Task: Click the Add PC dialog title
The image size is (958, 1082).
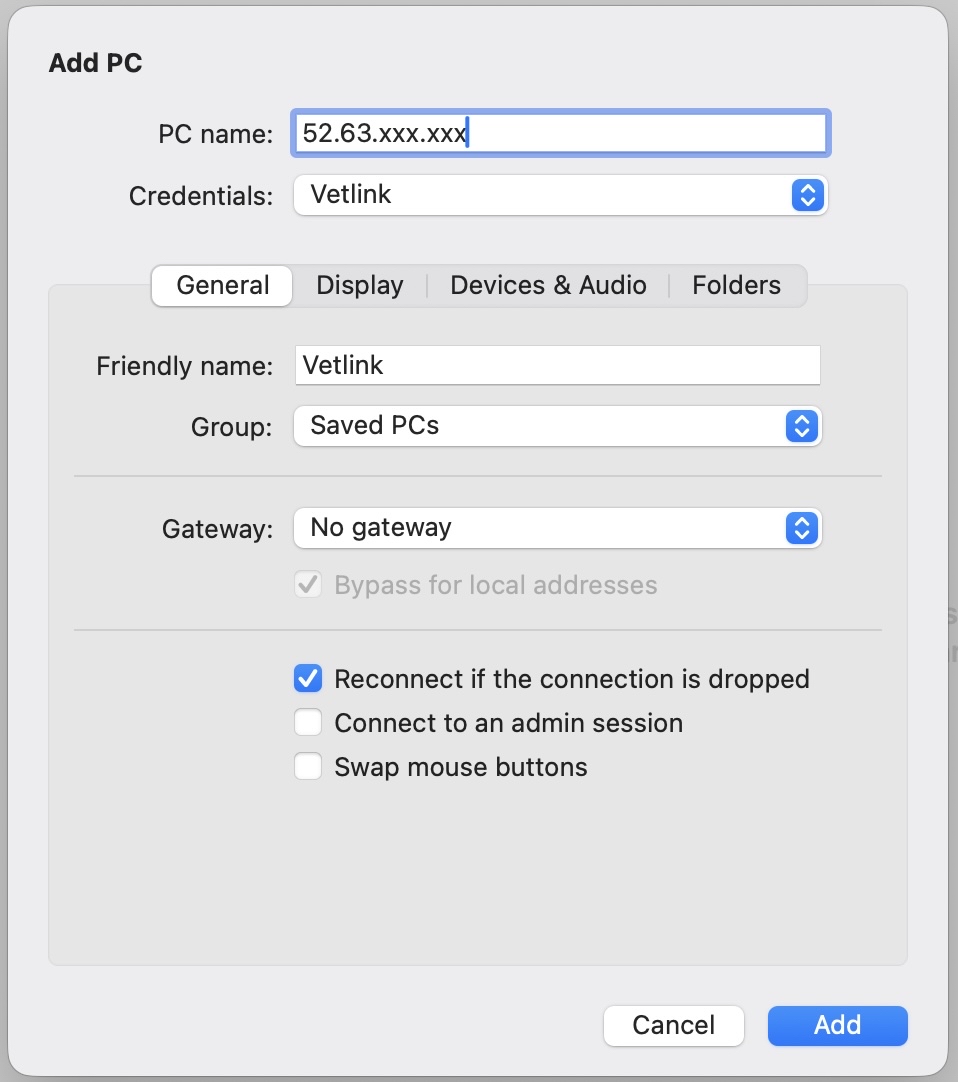Action: (x=96, y=63)
